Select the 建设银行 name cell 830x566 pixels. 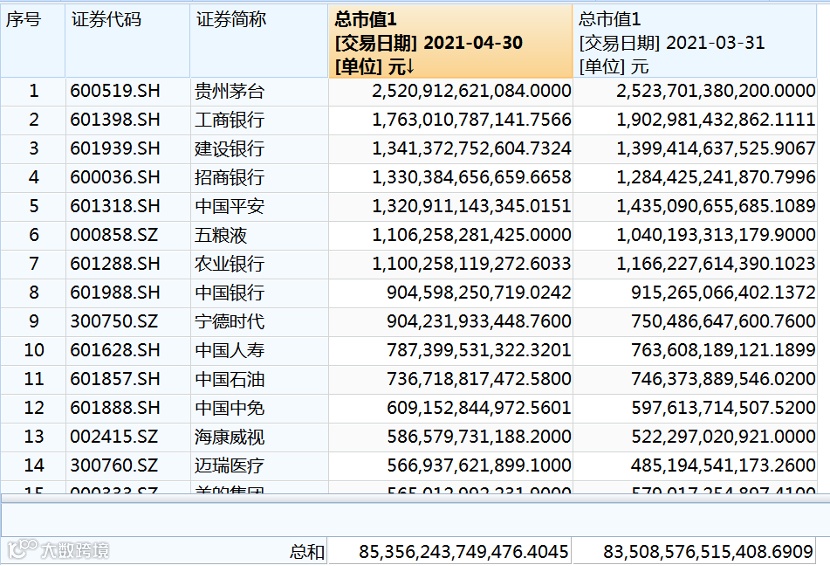pos(229,148)
